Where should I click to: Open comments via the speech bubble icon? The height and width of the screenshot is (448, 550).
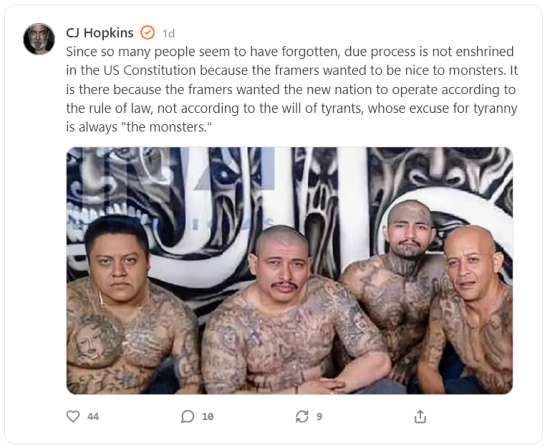click(187, 416)
